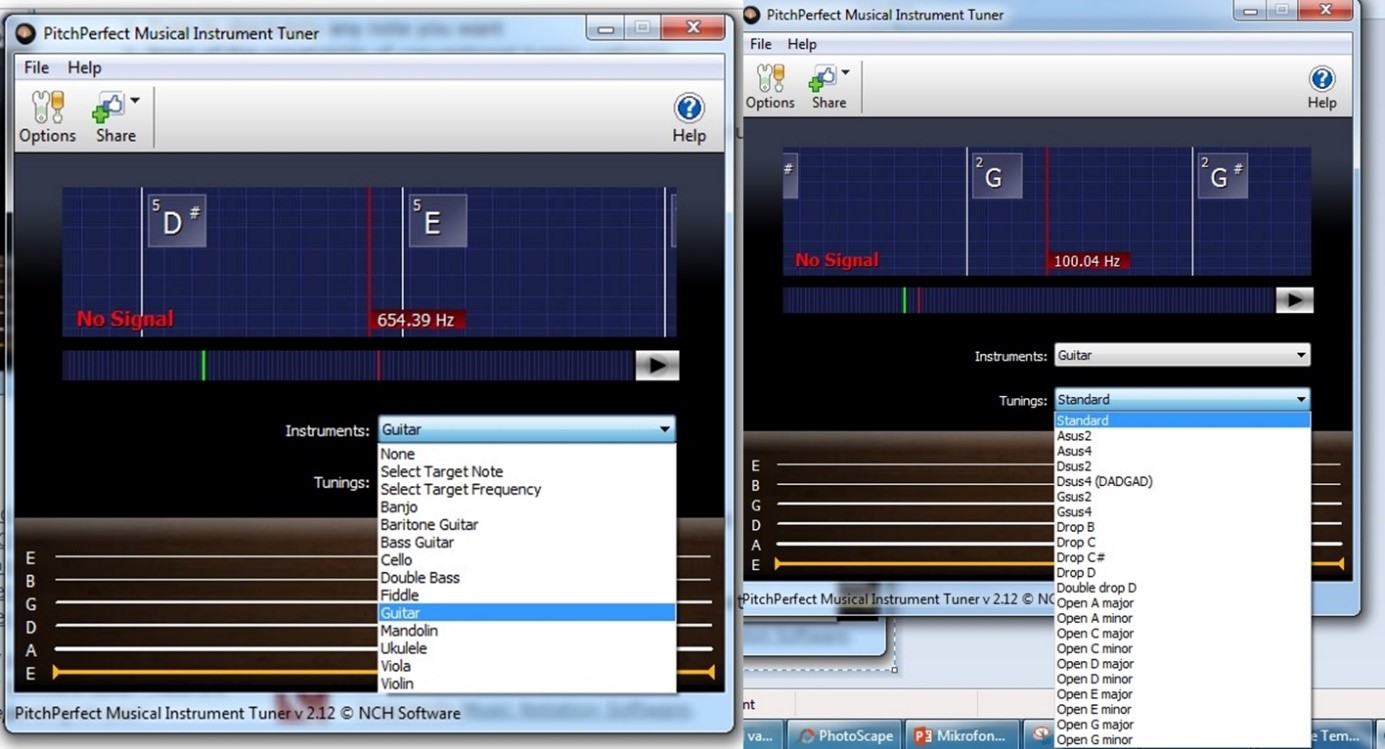This screenshot has width=1385, height=749.
Task: Choose Dsus4 (DADGAD) tuning option
Action: (x=1104, y=481)
